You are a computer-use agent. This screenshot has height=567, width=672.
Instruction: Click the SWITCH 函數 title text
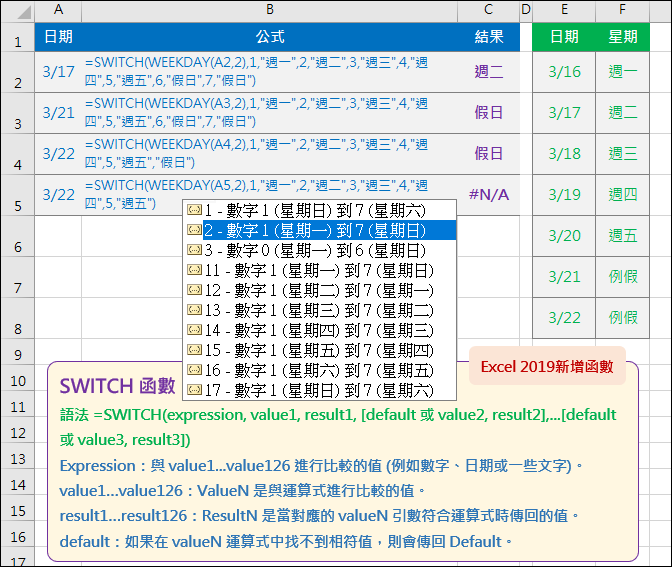117,386
